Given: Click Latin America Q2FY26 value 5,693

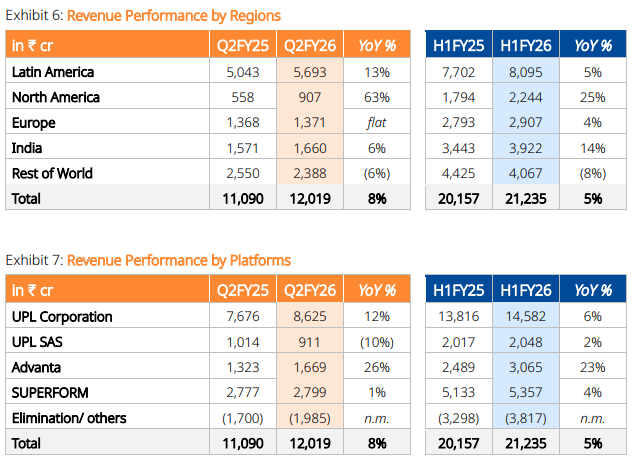Looking at the screenshot, I should click(x=307, y=72).
